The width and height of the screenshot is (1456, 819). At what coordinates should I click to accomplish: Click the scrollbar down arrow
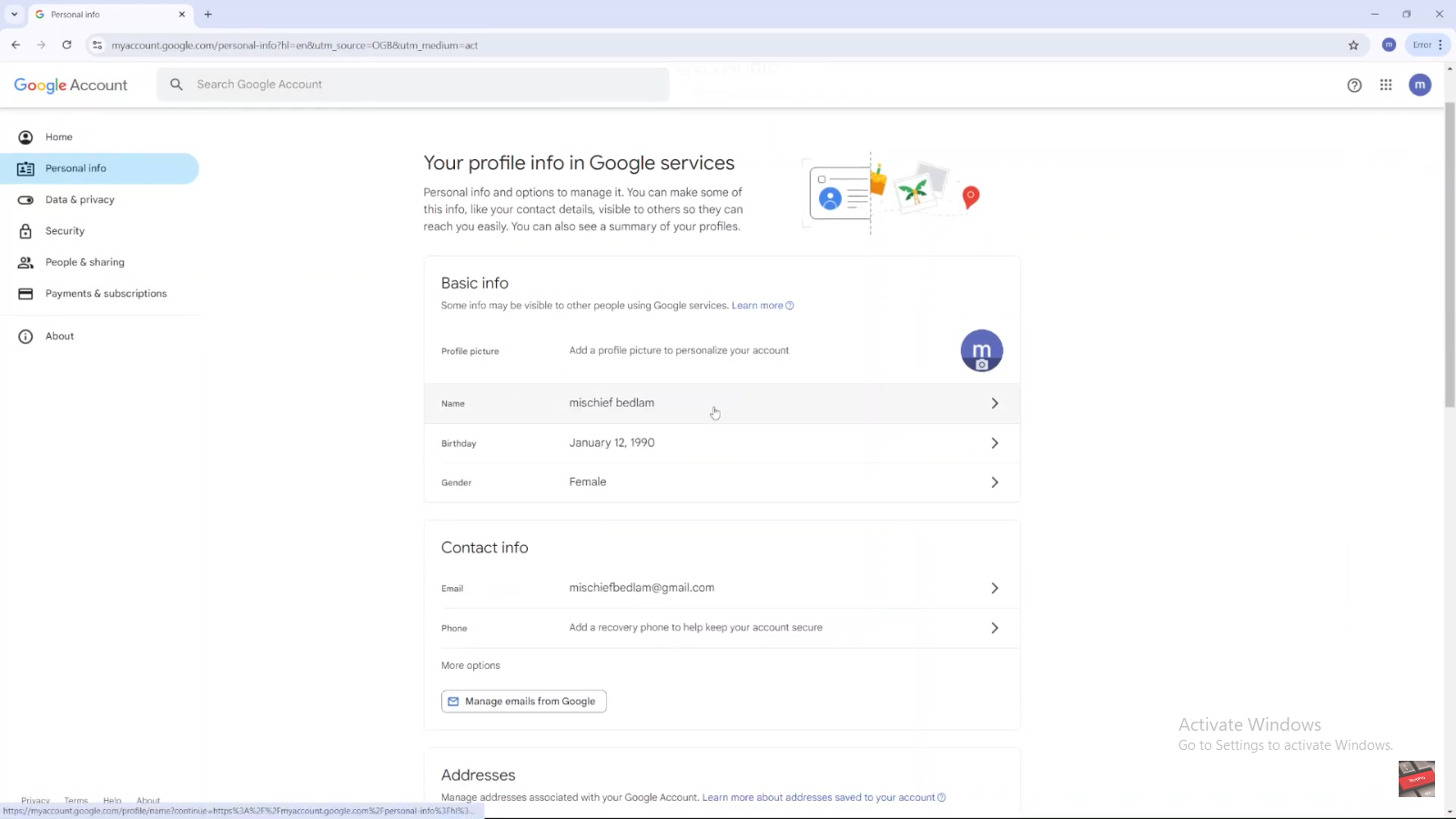pyautogui.click(x=1450, y=811)
